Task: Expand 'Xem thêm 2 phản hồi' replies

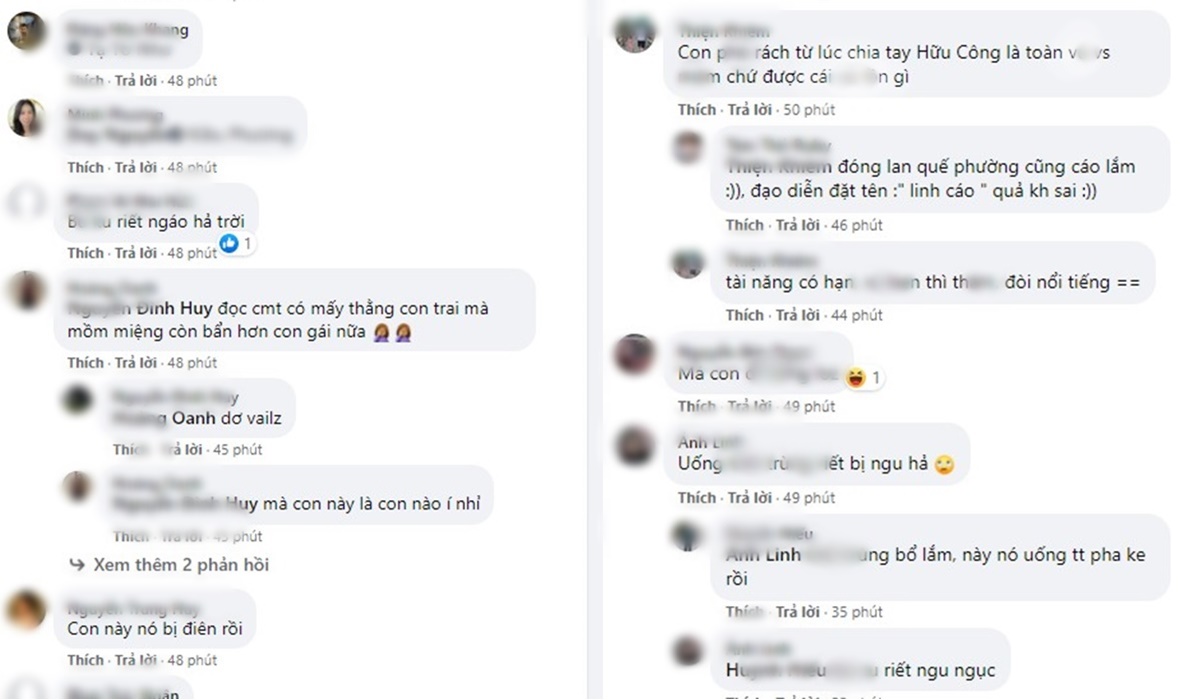Action: (x=181, y=565)
